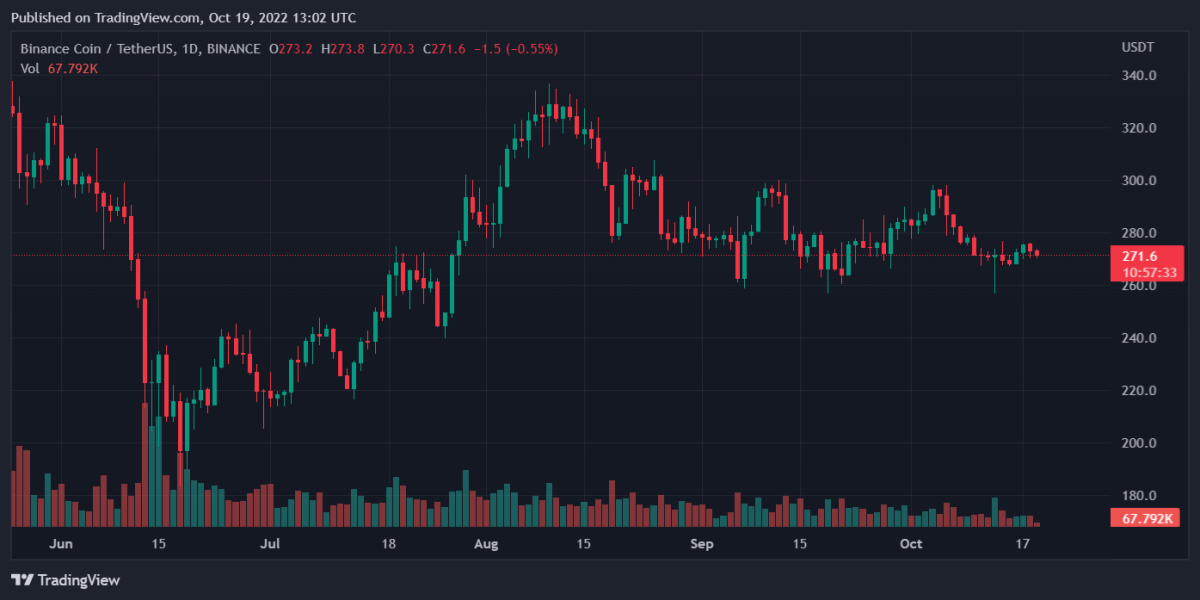This screenshot has height=600, width=1200.
Task: Click the dotted current price line
Action: tap(600, 255)
